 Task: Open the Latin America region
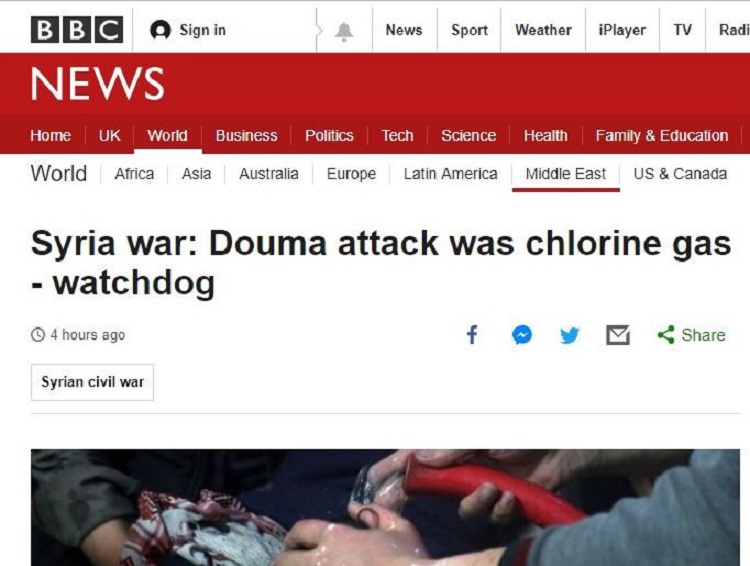(451, 174)
